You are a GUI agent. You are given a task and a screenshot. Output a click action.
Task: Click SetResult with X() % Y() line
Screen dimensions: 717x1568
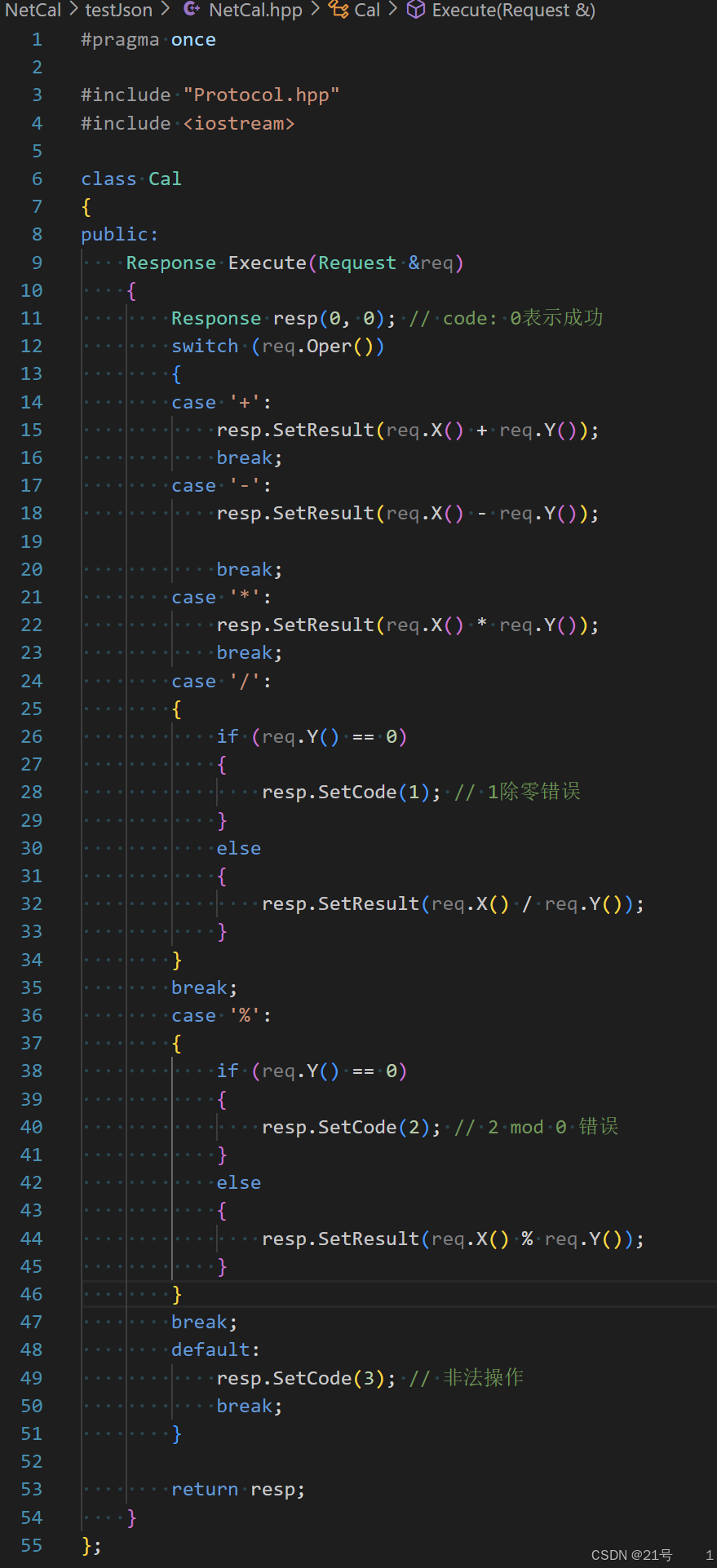coord(454,1239)
